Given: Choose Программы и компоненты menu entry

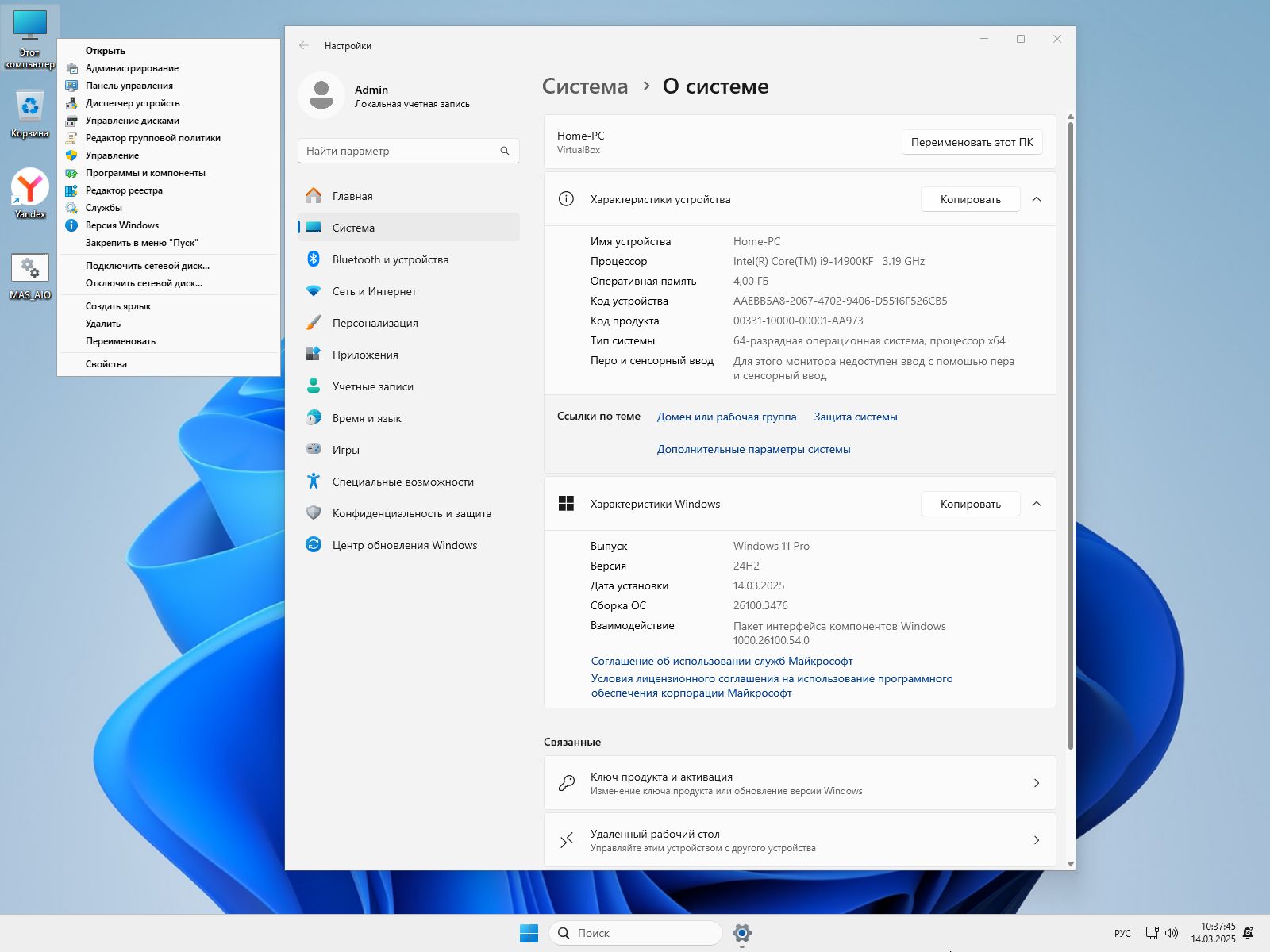Looking at the screenshot, I should 169,173.
